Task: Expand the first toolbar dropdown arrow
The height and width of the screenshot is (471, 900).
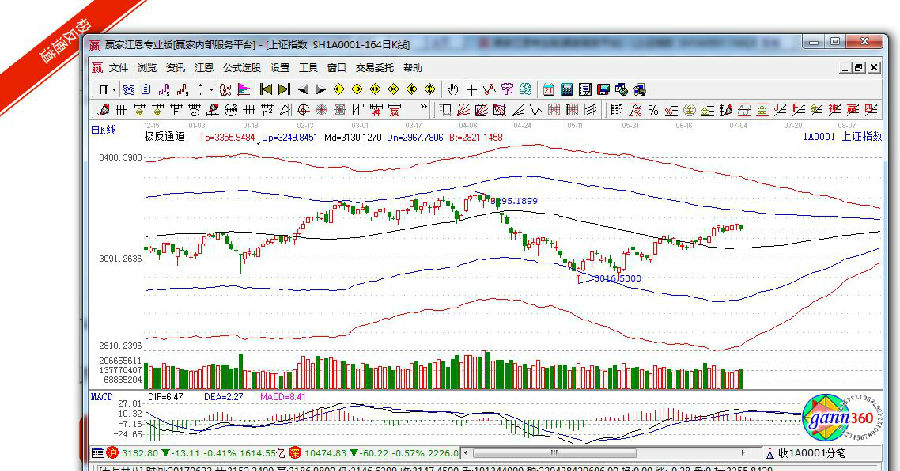Action: [x=115, y=89]
